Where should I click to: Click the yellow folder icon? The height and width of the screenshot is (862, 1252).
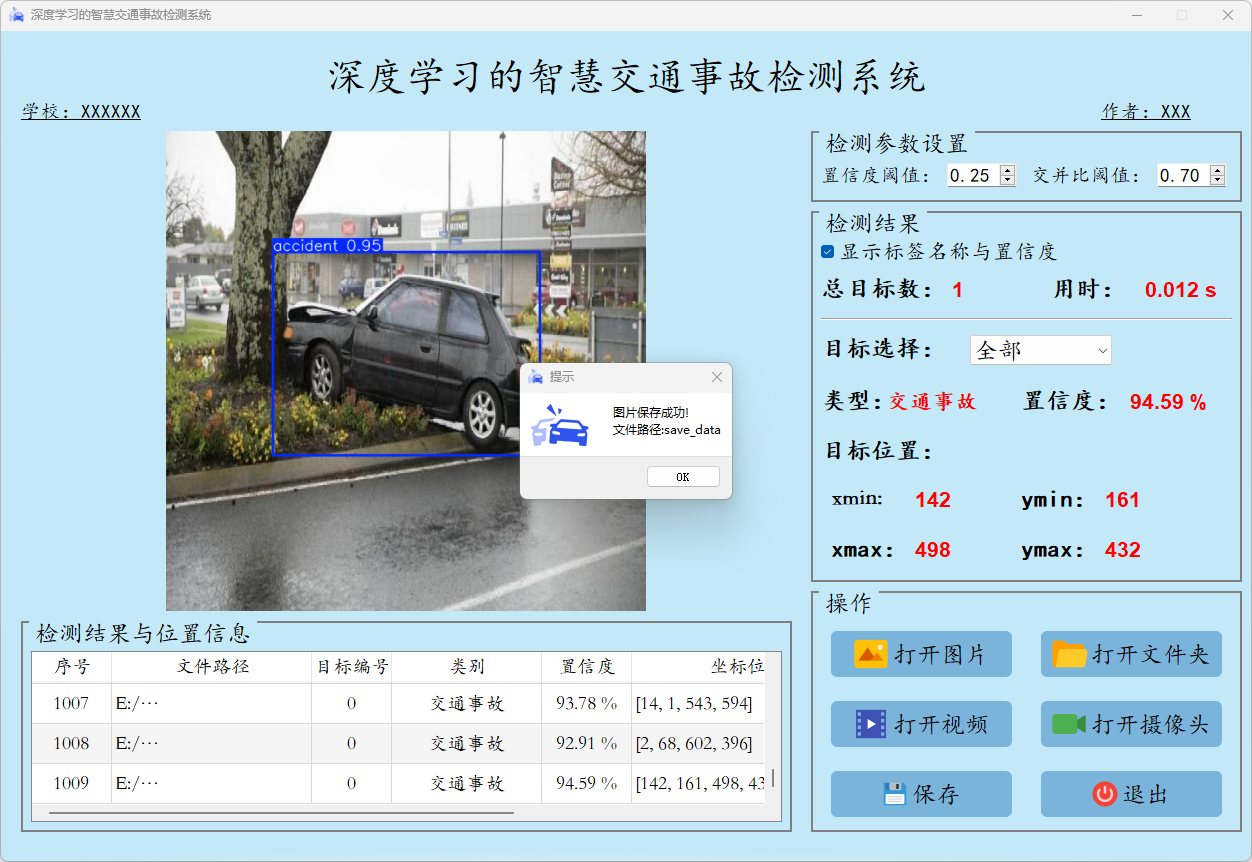1069,654
